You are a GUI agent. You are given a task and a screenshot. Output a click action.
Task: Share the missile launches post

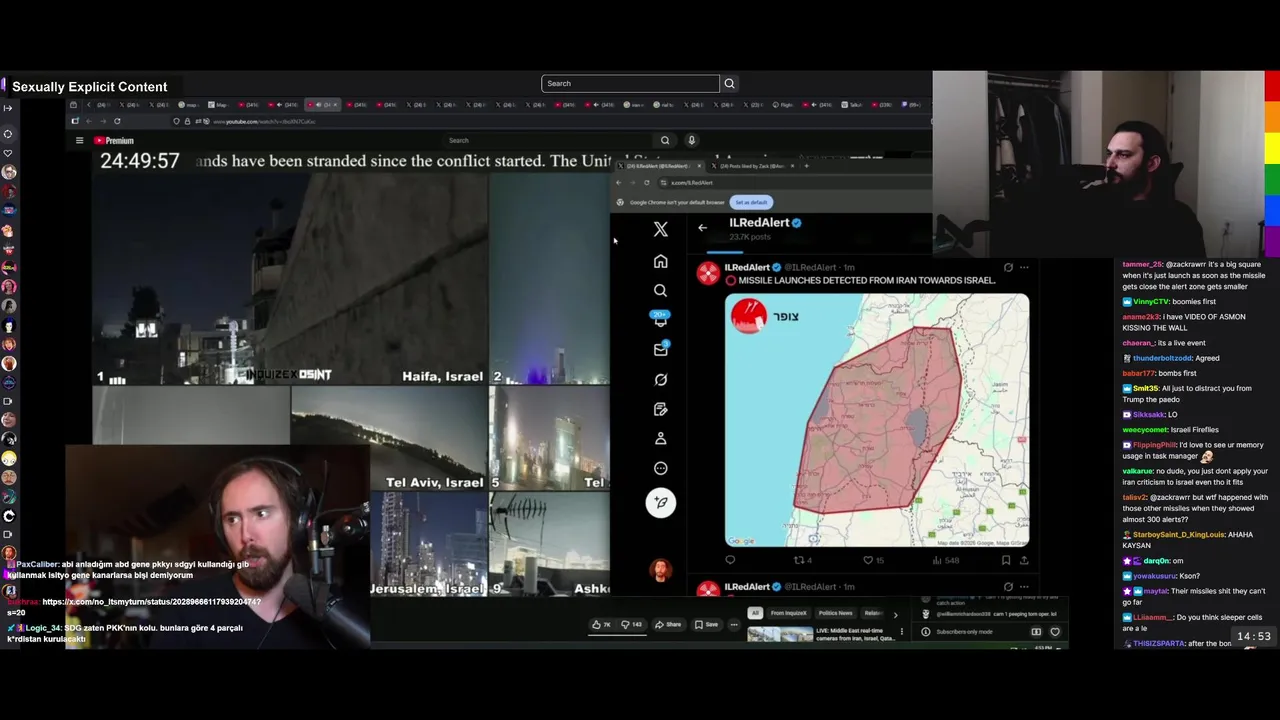pos(1024,560)
